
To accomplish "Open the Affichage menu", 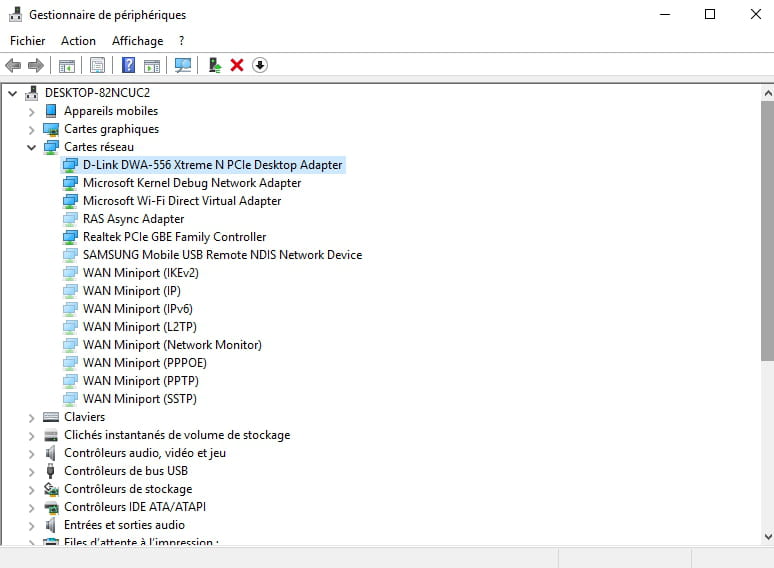I will click(137, 40).
